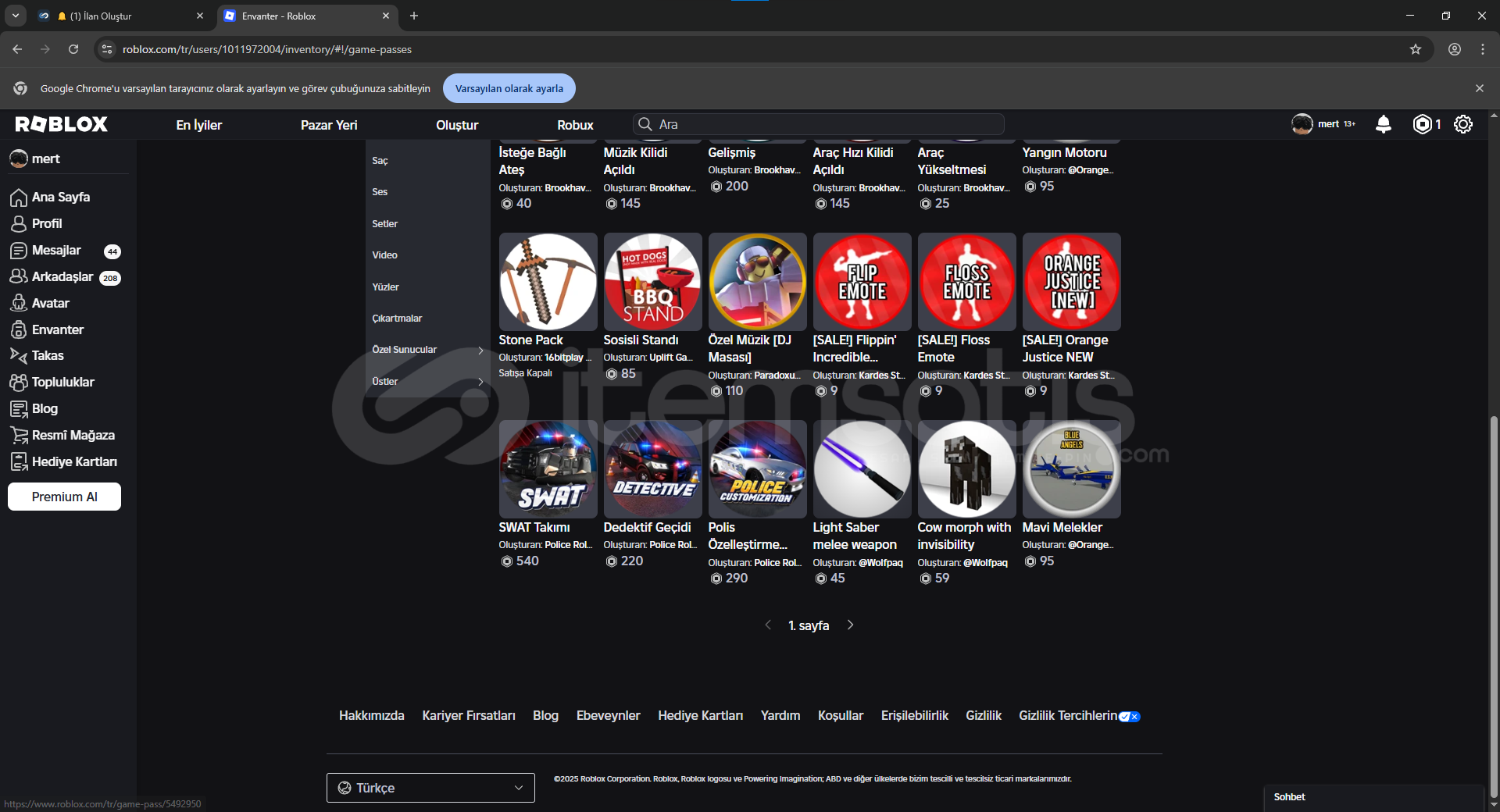The width and height of the screenshot is (1500, 812).
Task: Open the Koşullar footer link
Action: tap(841, 716)
